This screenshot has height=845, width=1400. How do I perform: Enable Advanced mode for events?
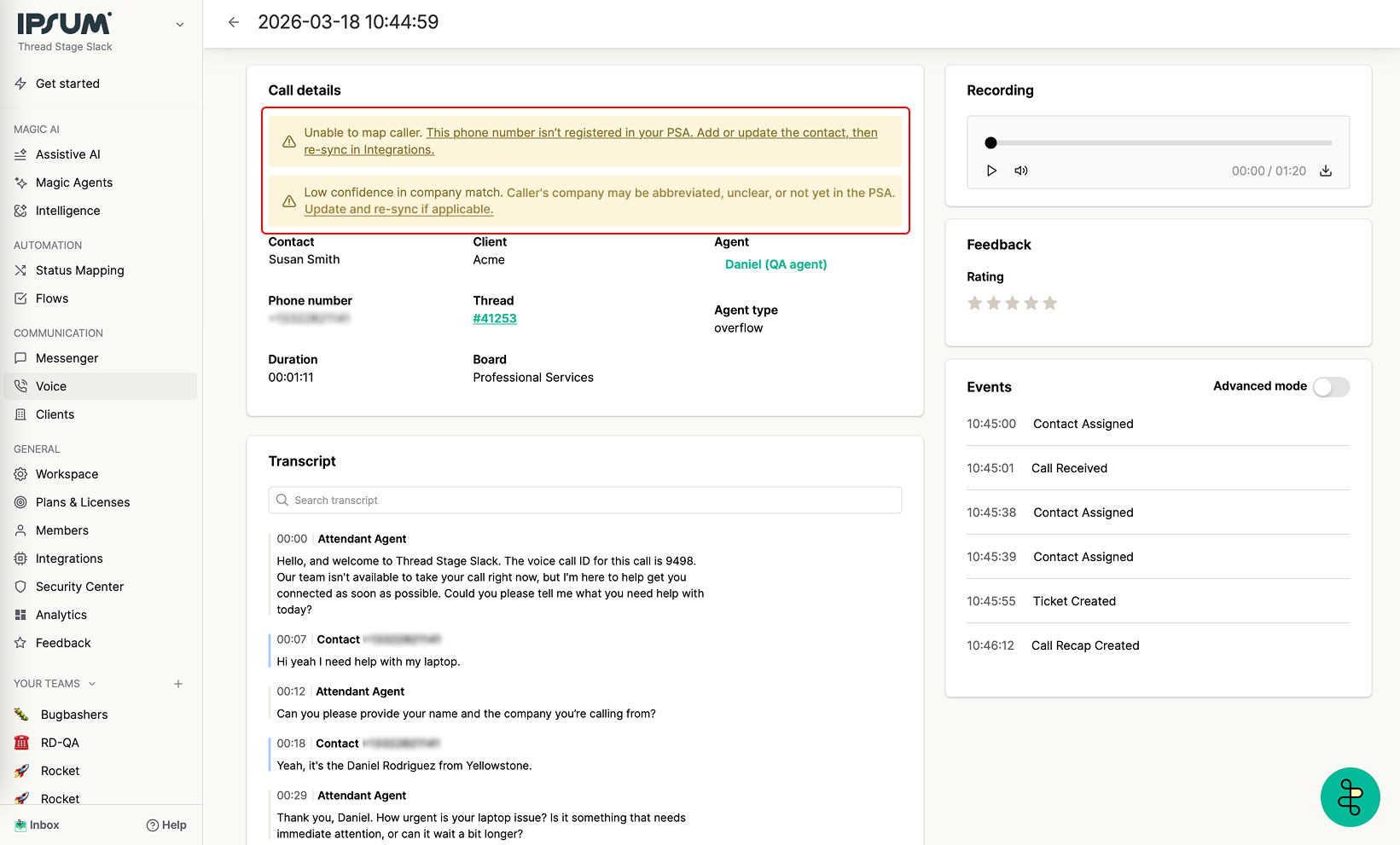tap(1331, 387)
